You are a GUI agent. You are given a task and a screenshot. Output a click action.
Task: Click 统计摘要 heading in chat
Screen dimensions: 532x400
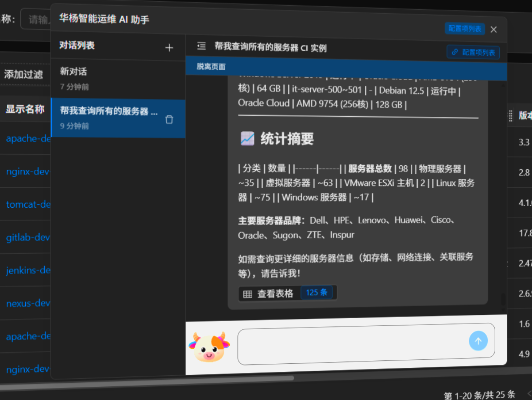click(287, 139)
